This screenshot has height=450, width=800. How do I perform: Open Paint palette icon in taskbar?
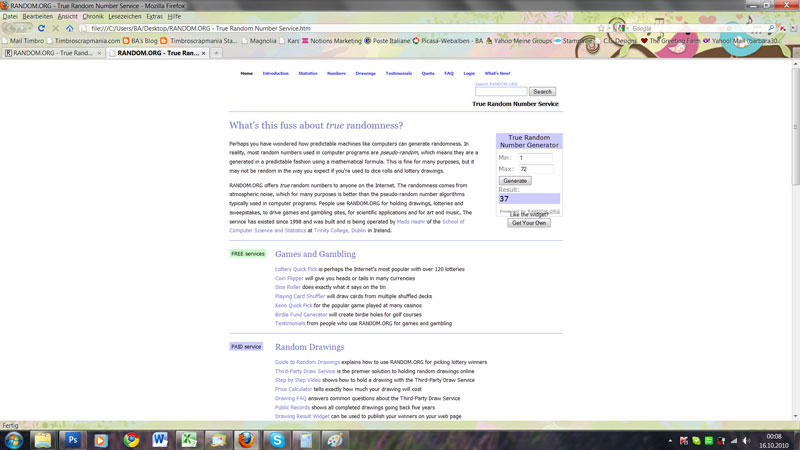pos(335,440)
